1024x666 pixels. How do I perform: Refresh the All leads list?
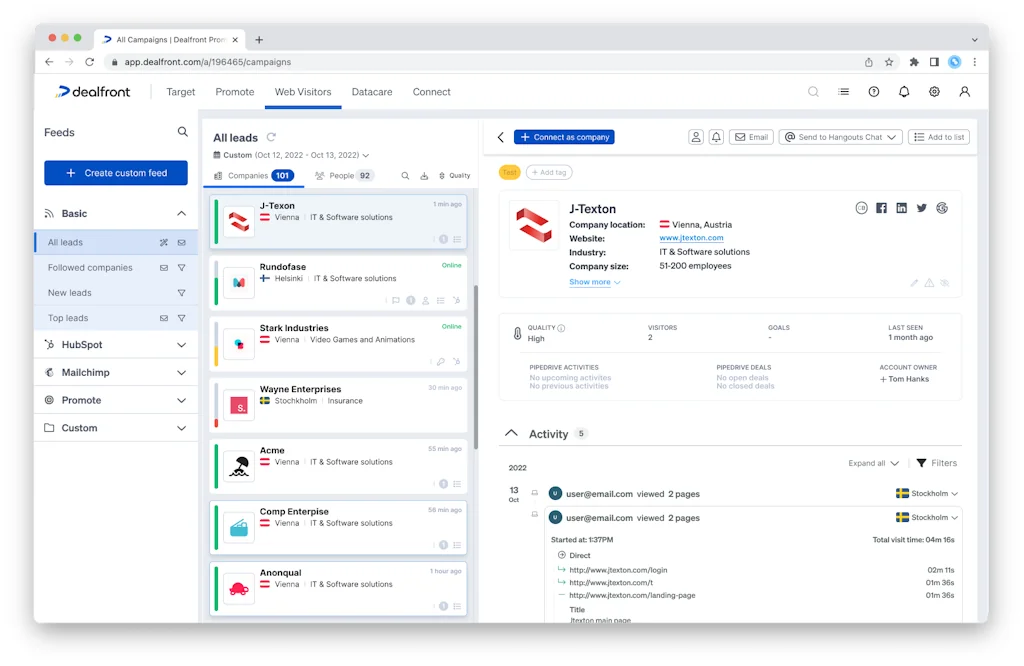tap(271, 138)
